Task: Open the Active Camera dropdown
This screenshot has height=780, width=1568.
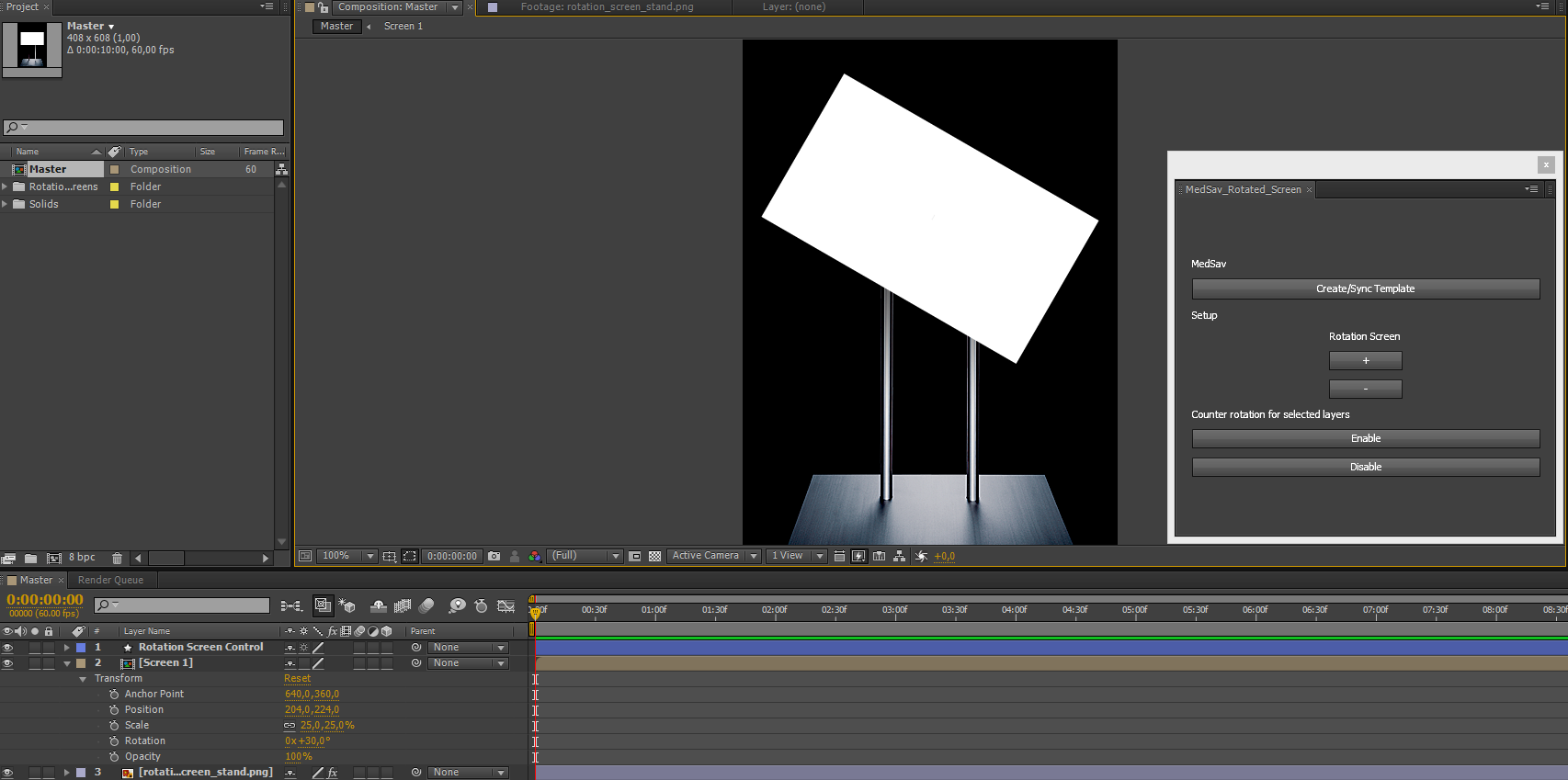Action: coord(714,556)
